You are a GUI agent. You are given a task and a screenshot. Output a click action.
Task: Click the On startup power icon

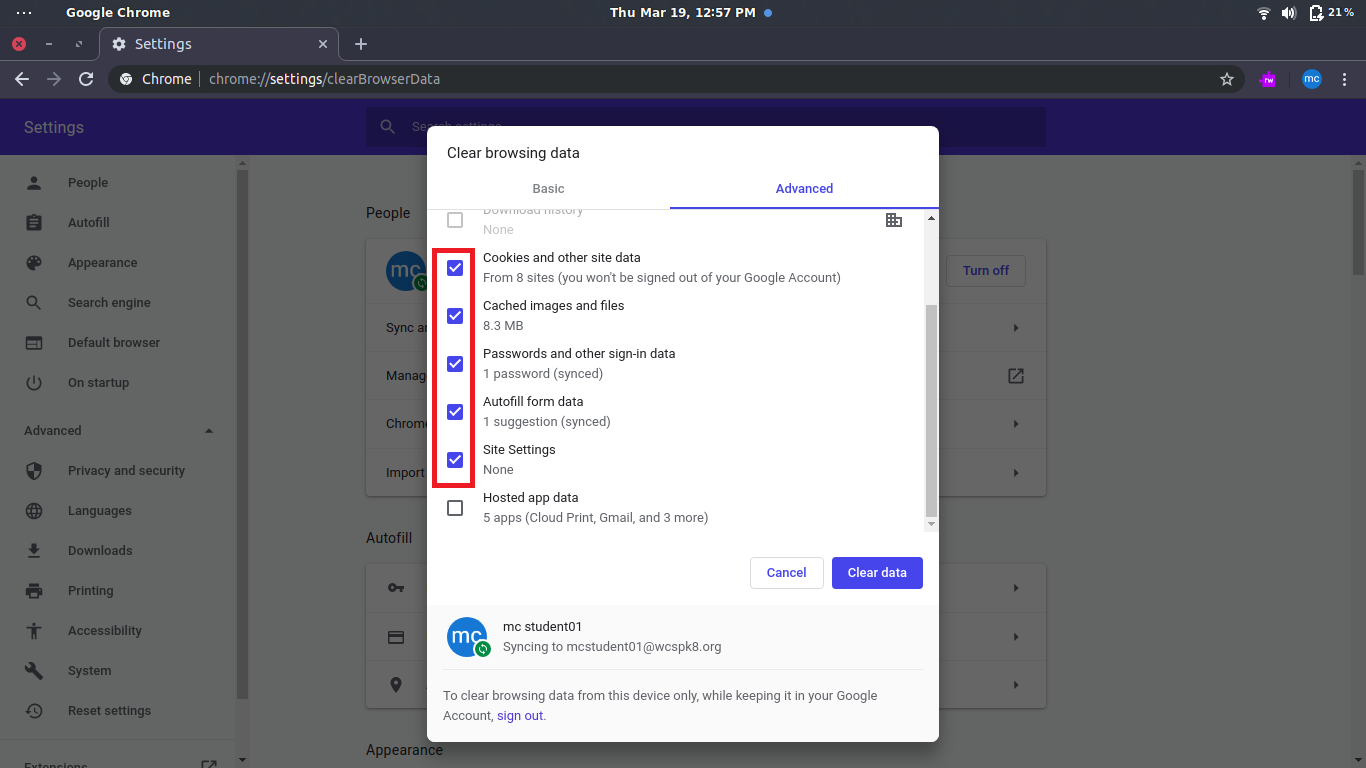(34, 383)
